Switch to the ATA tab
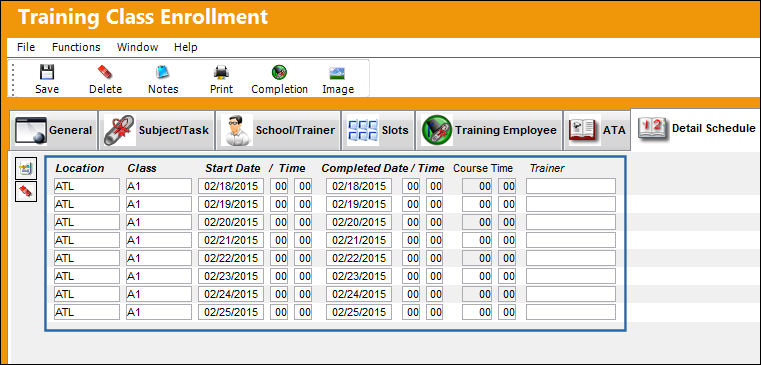This screenshot has height=365, width=761. (x=596, y=130)
